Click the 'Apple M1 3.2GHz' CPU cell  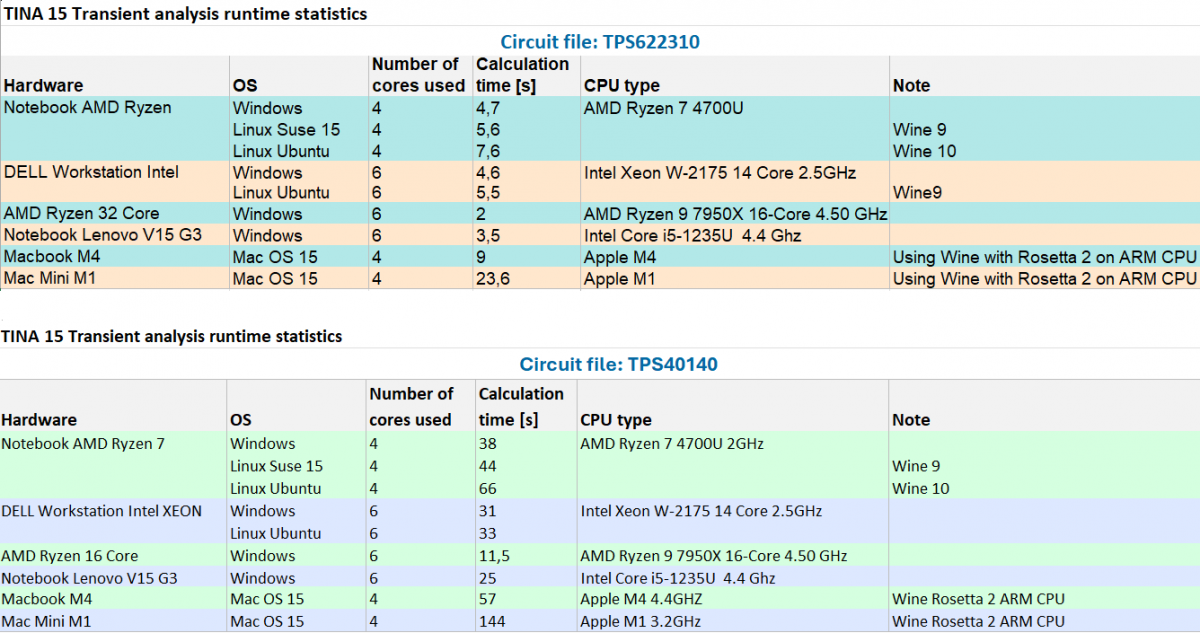(641, 621)
